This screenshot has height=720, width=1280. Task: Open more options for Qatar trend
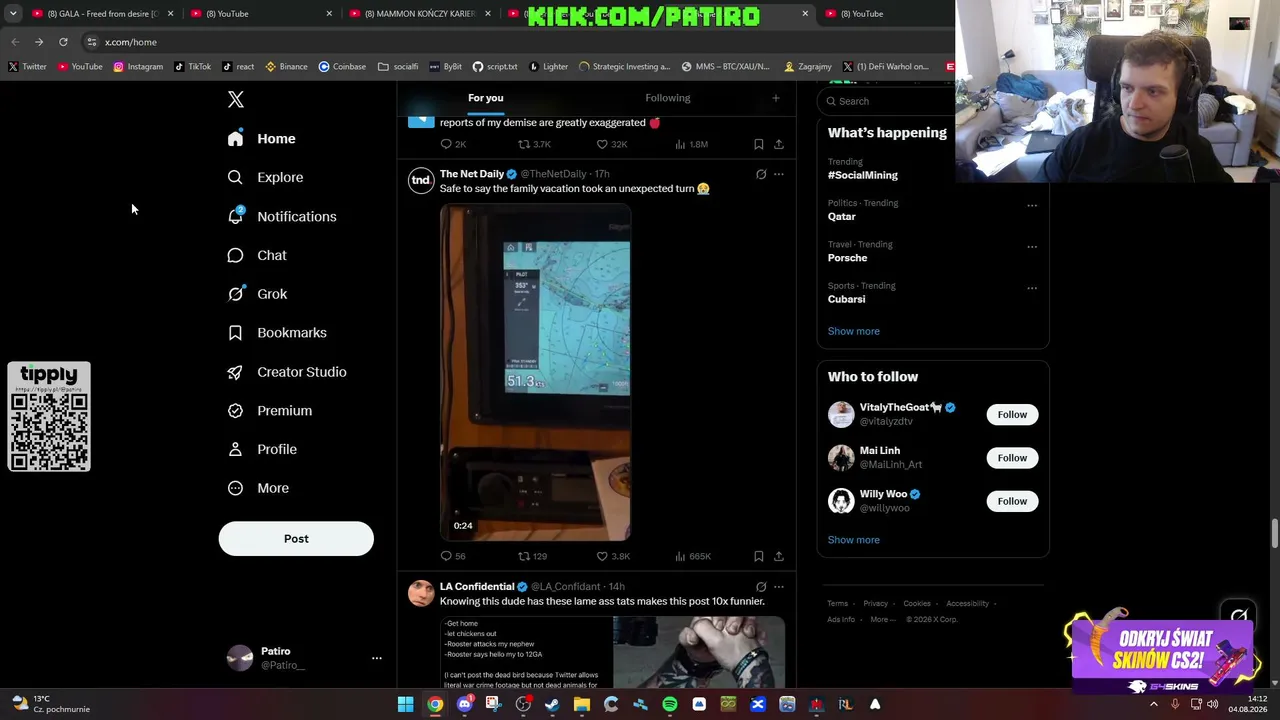(x=1032, y=206)
